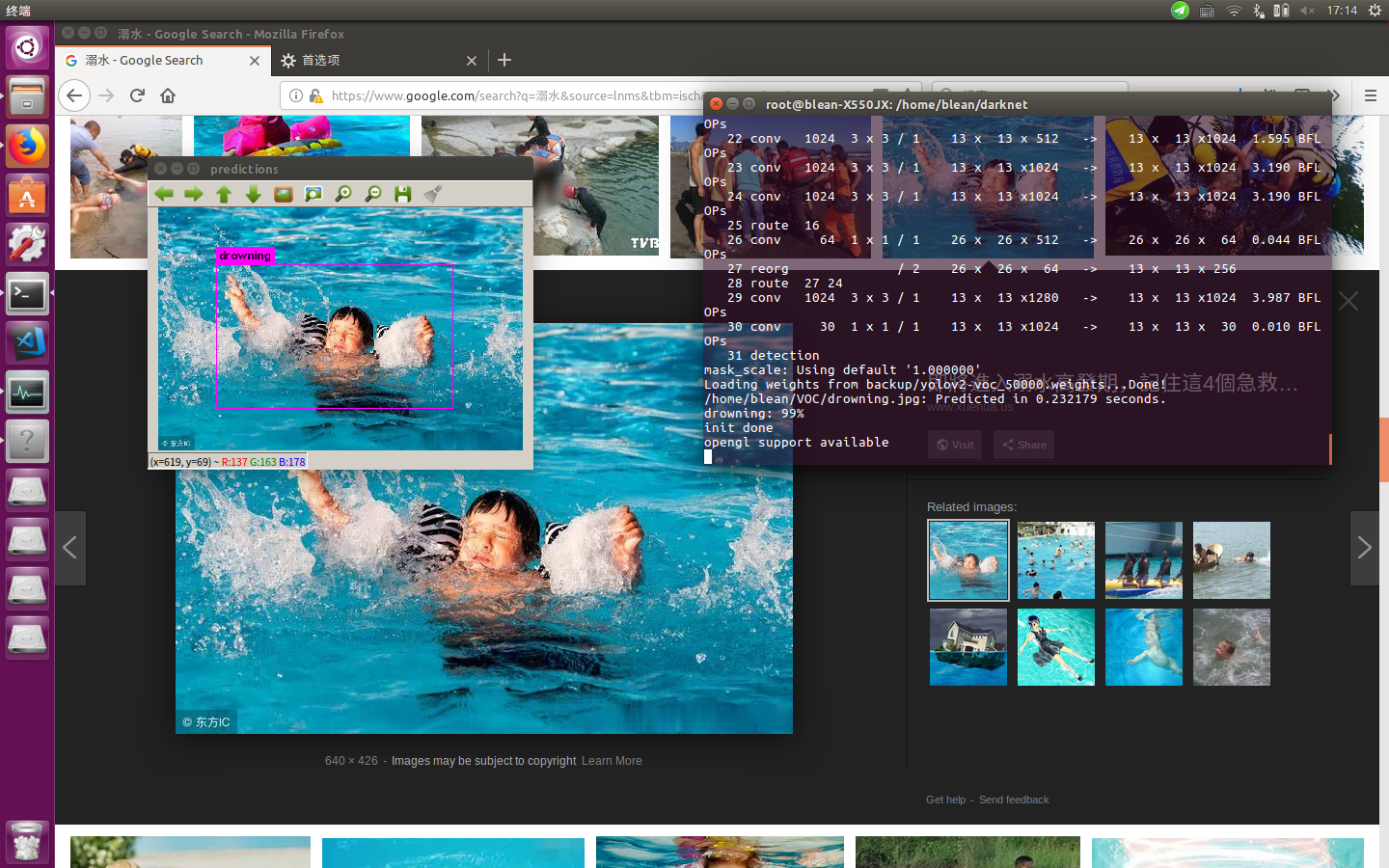Go forward in Firefox
Viewport: 1389px width, 868px height.
click(106, 95)
